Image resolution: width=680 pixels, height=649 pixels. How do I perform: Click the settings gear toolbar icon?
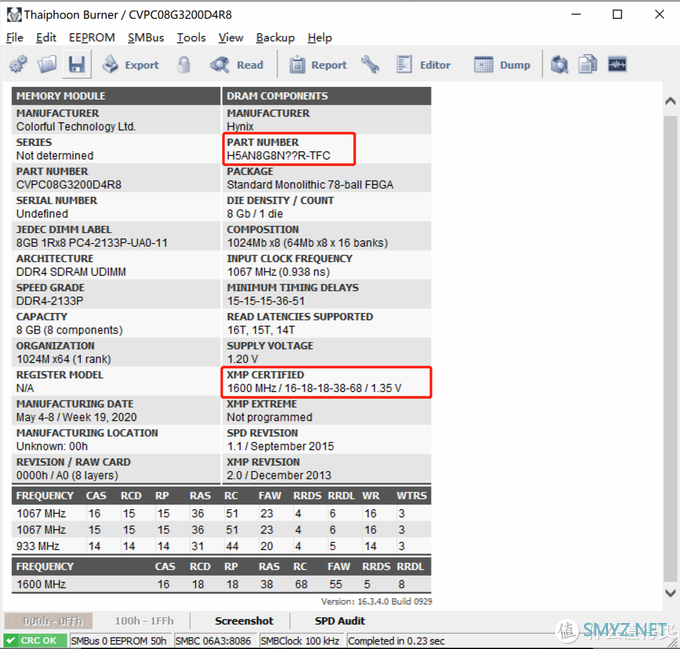(x=18, y=65)
